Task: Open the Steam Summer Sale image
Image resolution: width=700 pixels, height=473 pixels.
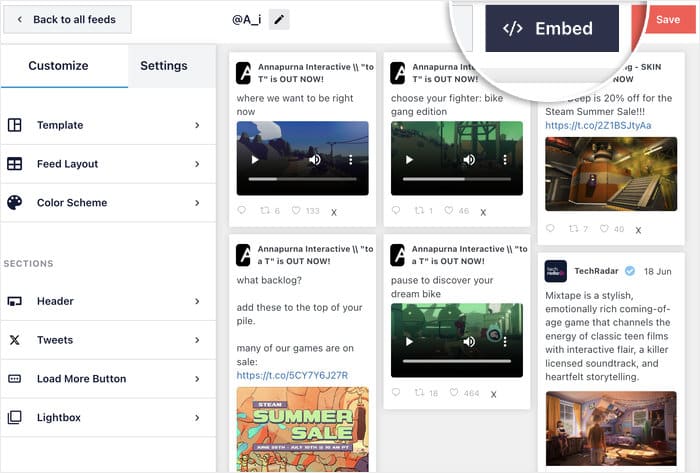Action: click(x=303, y=429)
